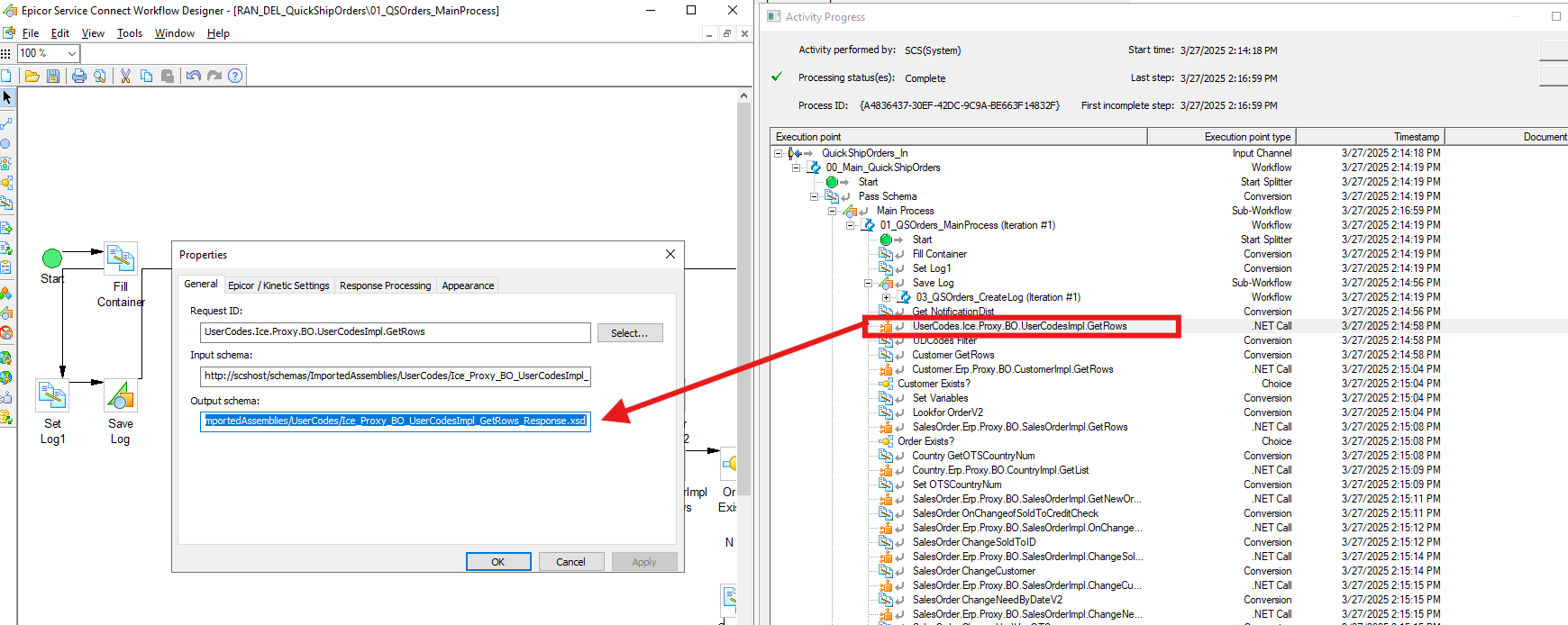Select the Customer Exists? choice row

tap(934, 384)
